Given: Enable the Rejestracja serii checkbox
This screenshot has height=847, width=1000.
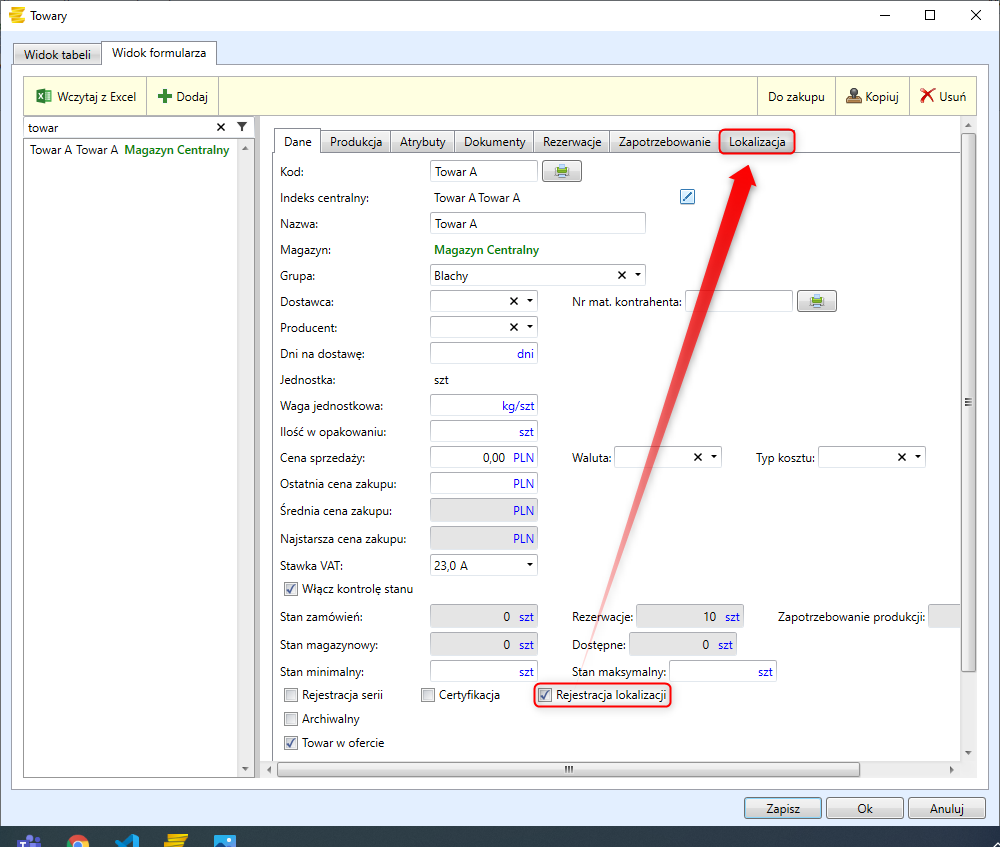Looking at the screenshot, I should pos(291,695).
